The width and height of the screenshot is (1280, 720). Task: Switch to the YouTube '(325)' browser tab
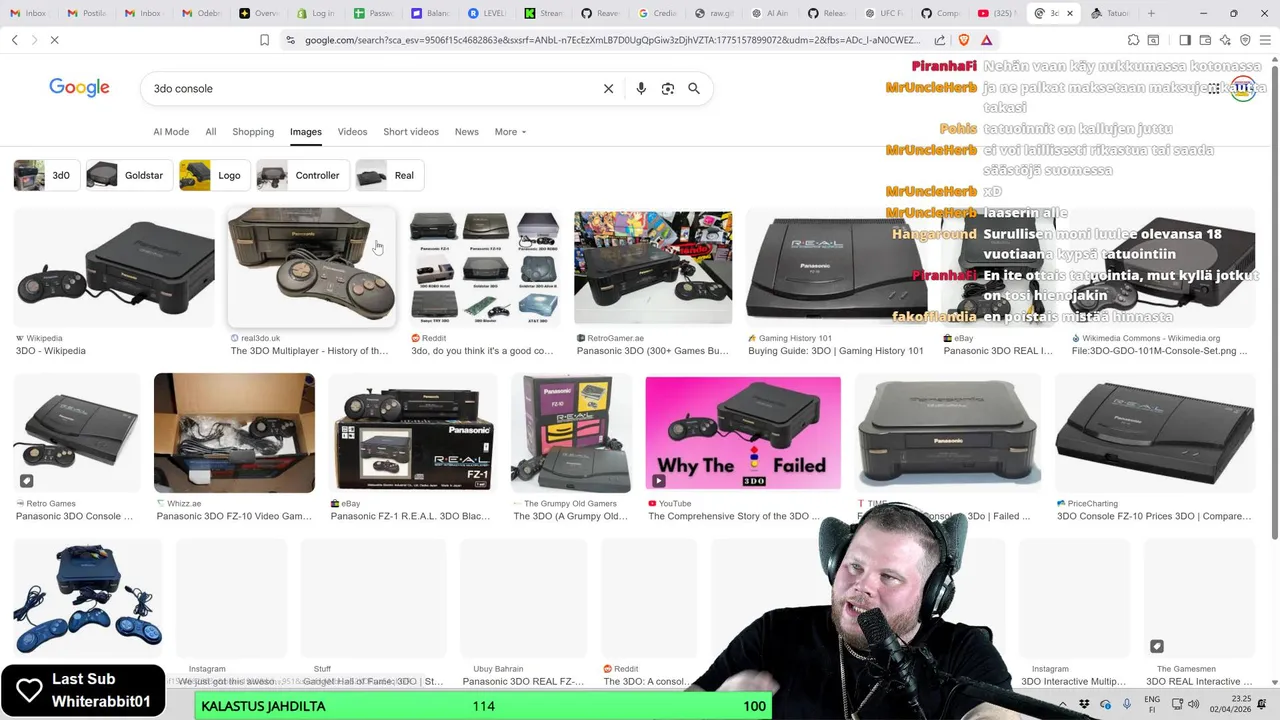pos(997,13)
